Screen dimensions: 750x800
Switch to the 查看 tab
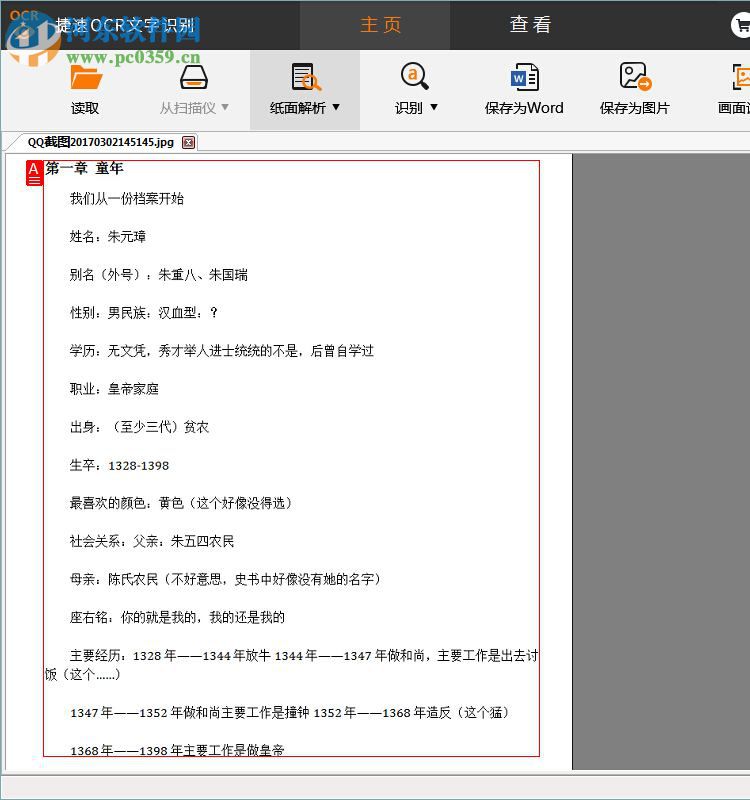click(530, 24)
